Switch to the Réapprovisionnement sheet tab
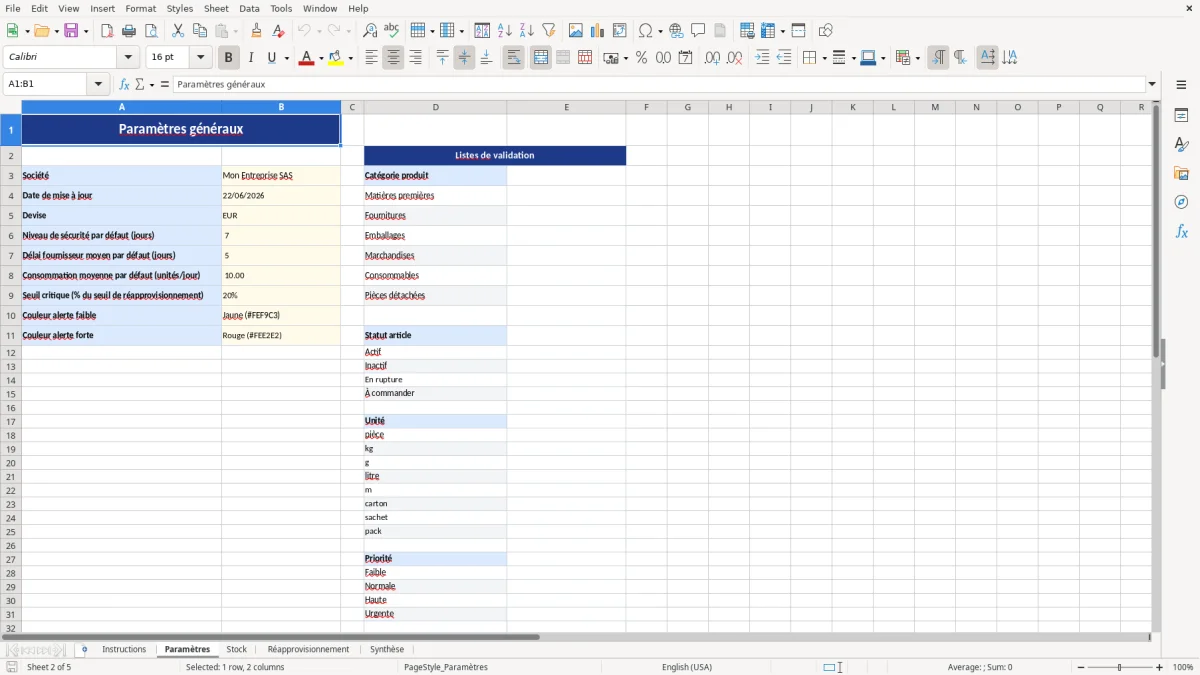 click(x=308, y=650)
